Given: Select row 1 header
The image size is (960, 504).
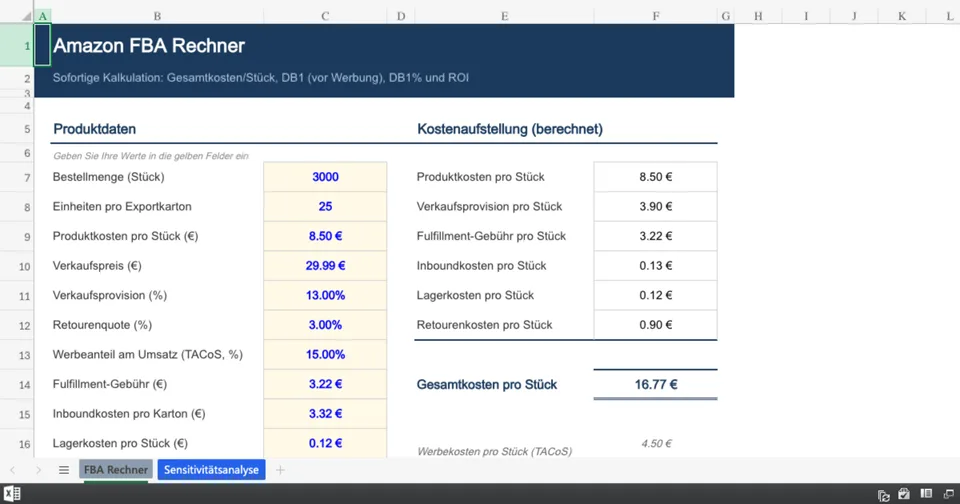Looking at the screenshot, I should pos(17,45).
